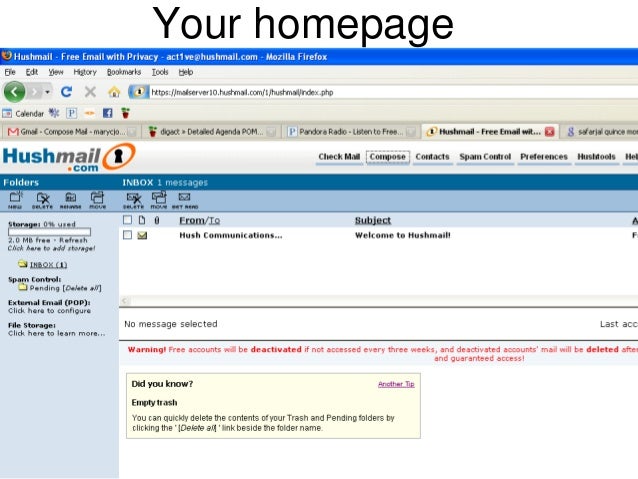Screen dimensions: 638x479
Task: Sort messages by Subject column
Action: (373, 220)
